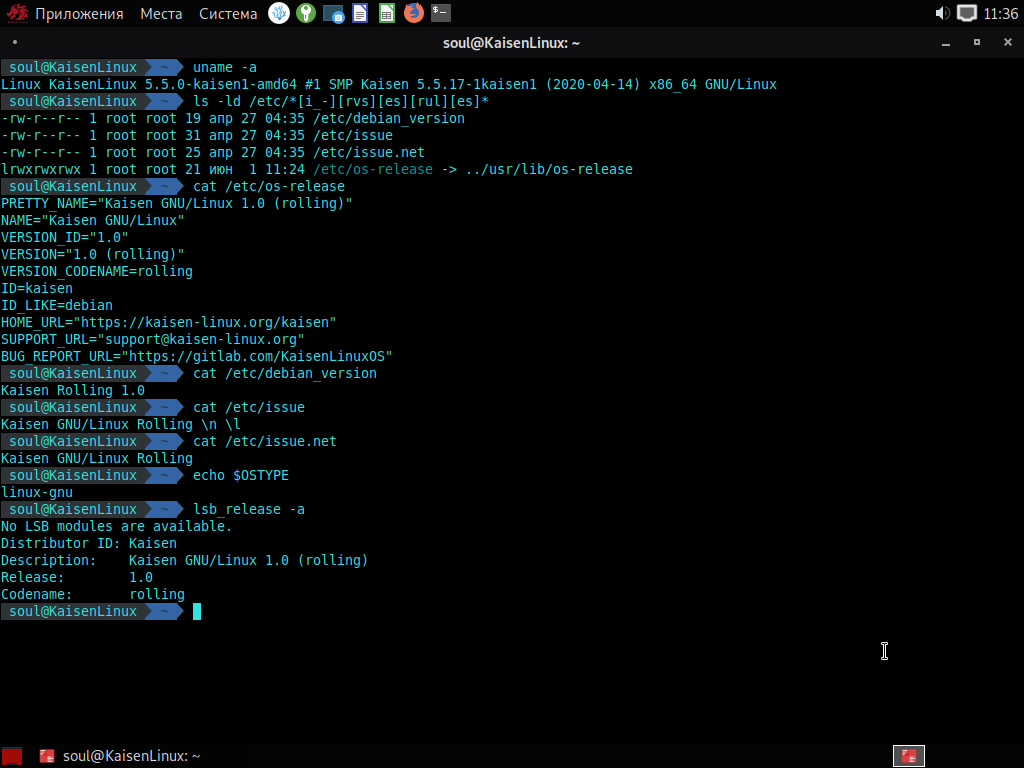1024x768 pixels.
Task: Click the ID_LIKE=debian line
Action: pyautogui.click(x=57, y=305)
